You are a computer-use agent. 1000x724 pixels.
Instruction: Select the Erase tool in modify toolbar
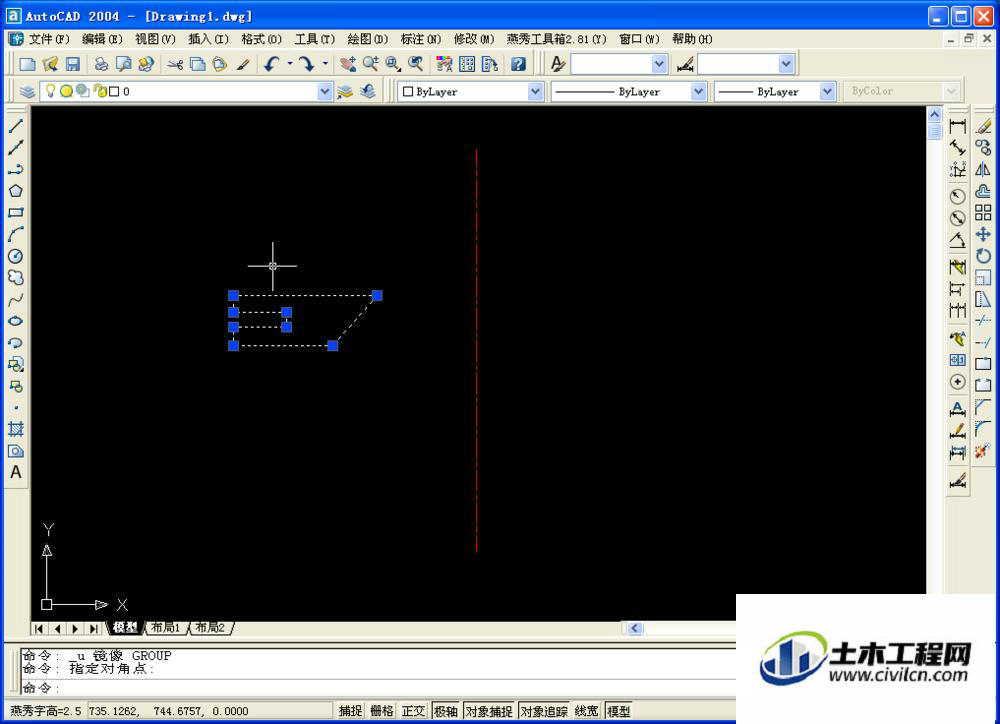(983, 126)
